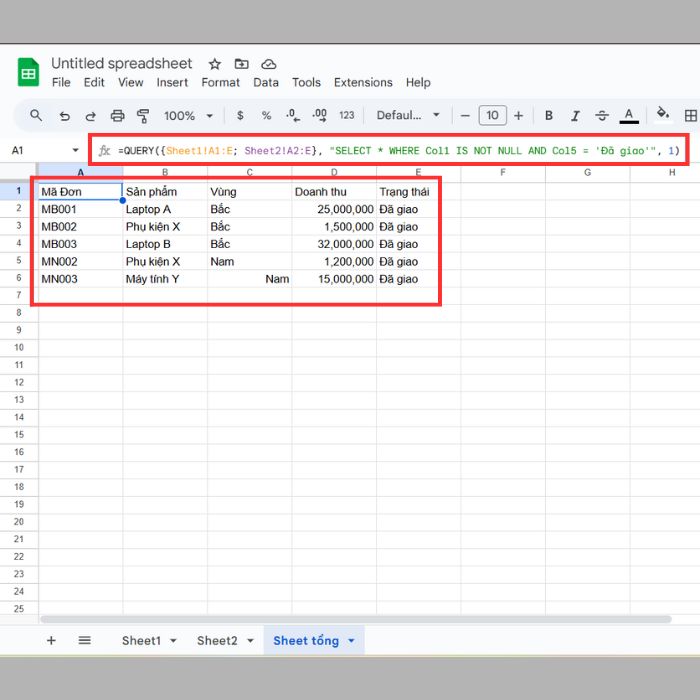Screen dimensions: 700x700
Task: Toggle bold formatting
Action: [549, 116]
